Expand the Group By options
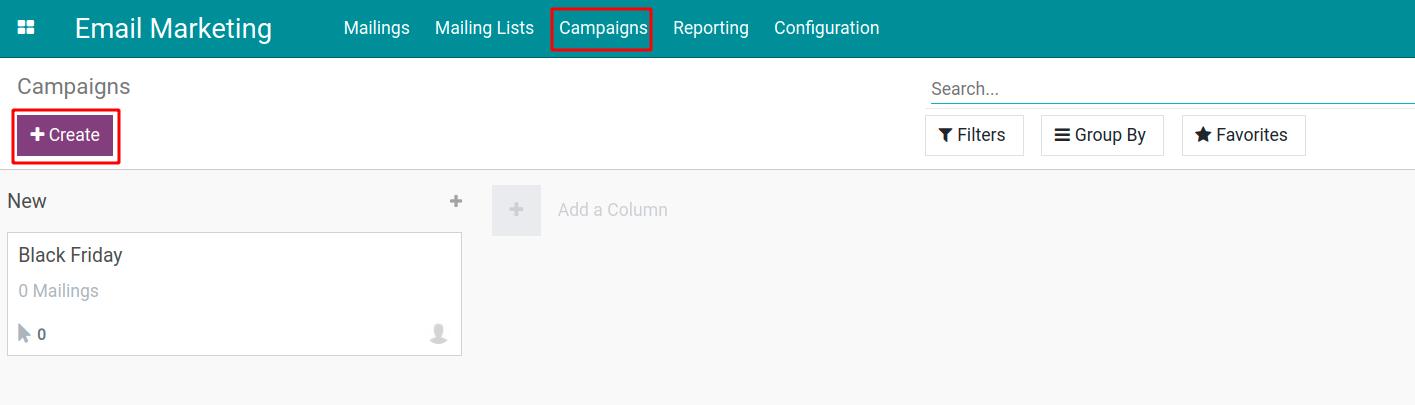Viewport: 1415px width, 405px height. coord(1102,135)
